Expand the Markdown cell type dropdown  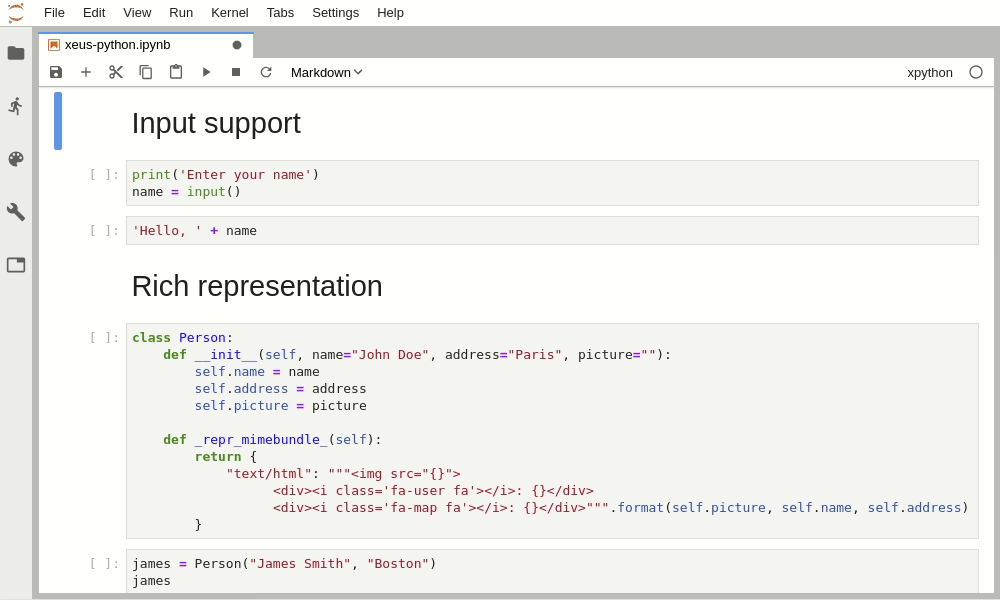pos(326,72)
